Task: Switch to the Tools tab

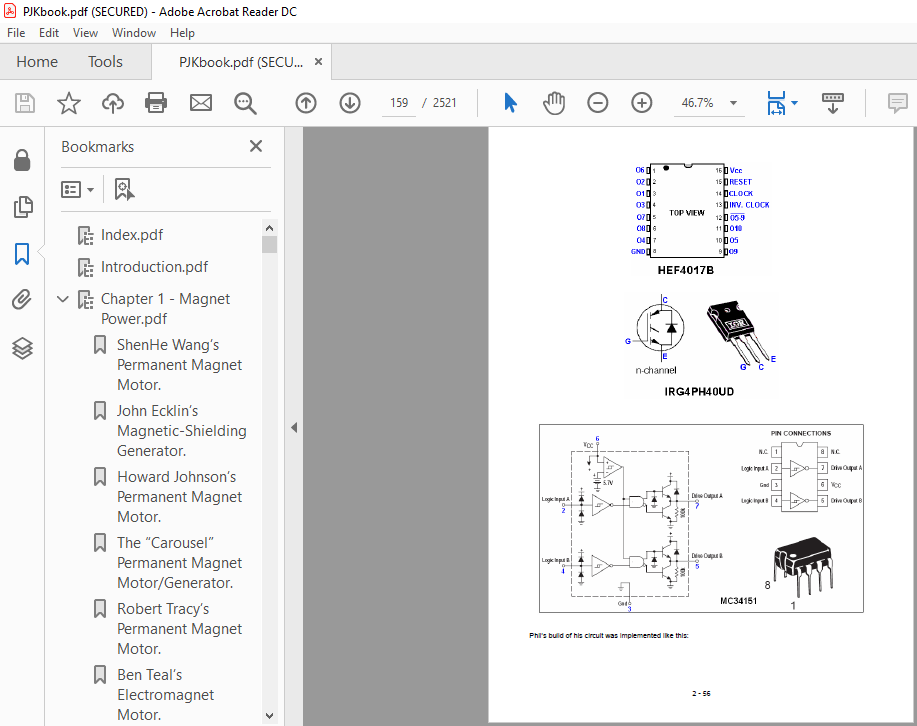Action: pos(105,61)
